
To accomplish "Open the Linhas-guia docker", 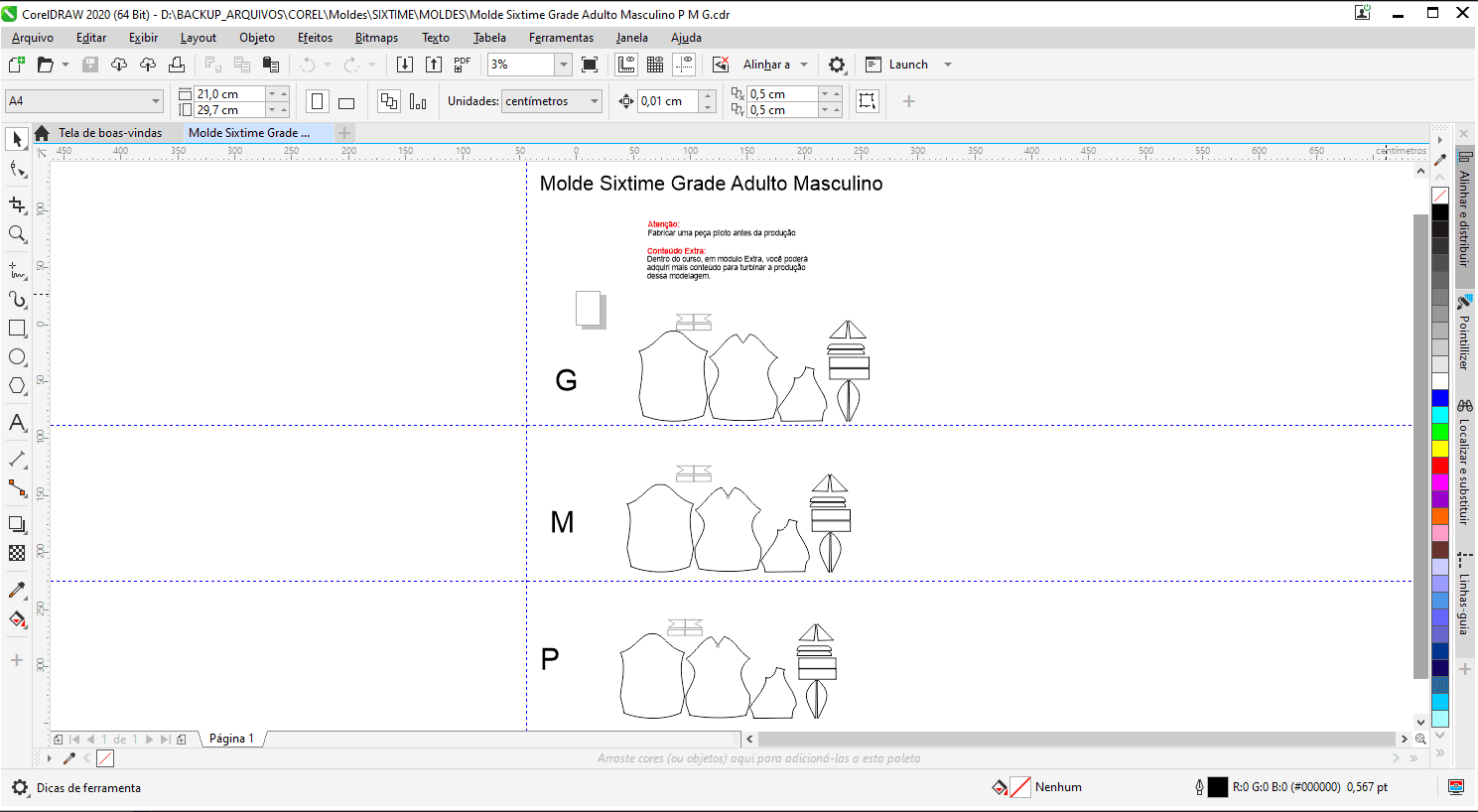I will 1464,595.
